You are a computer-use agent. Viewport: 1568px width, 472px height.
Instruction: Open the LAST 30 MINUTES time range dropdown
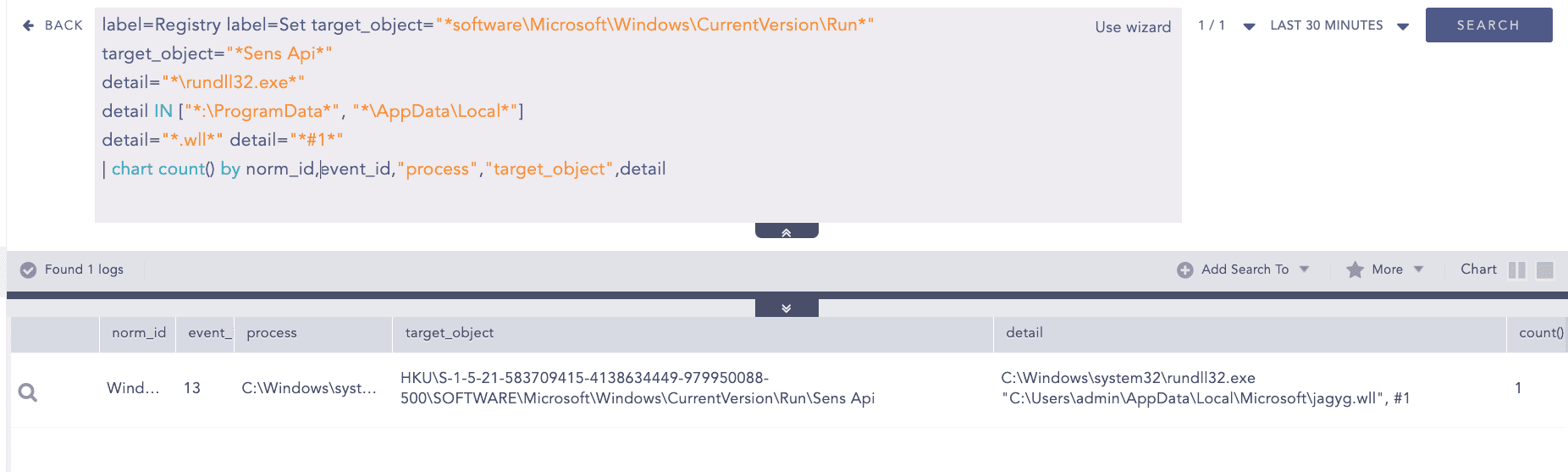[1403, 26]
